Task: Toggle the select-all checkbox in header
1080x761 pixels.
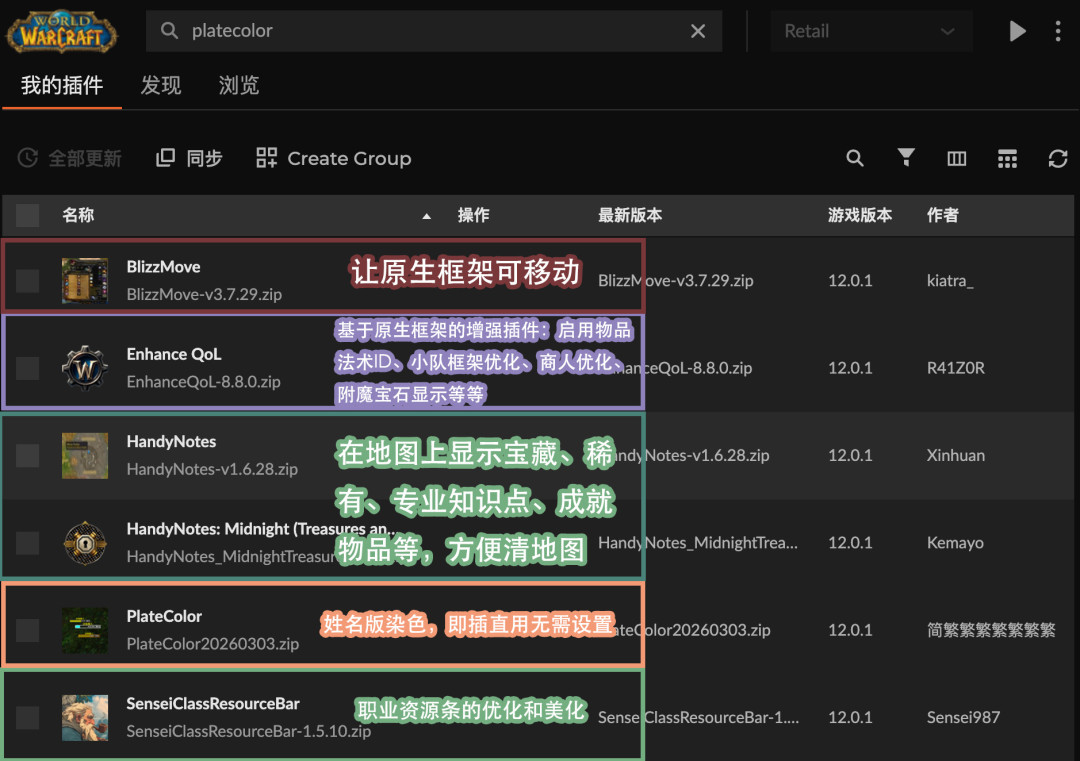Action: click(28, 216)
